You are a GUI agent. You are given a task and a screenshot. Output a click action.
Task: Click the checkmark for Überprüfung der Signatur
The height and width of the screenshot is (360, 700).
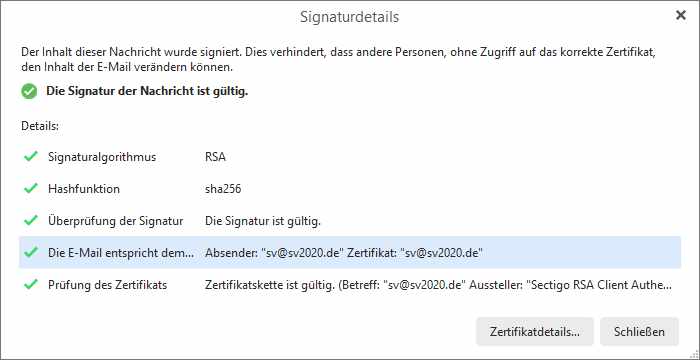(30, 221)
